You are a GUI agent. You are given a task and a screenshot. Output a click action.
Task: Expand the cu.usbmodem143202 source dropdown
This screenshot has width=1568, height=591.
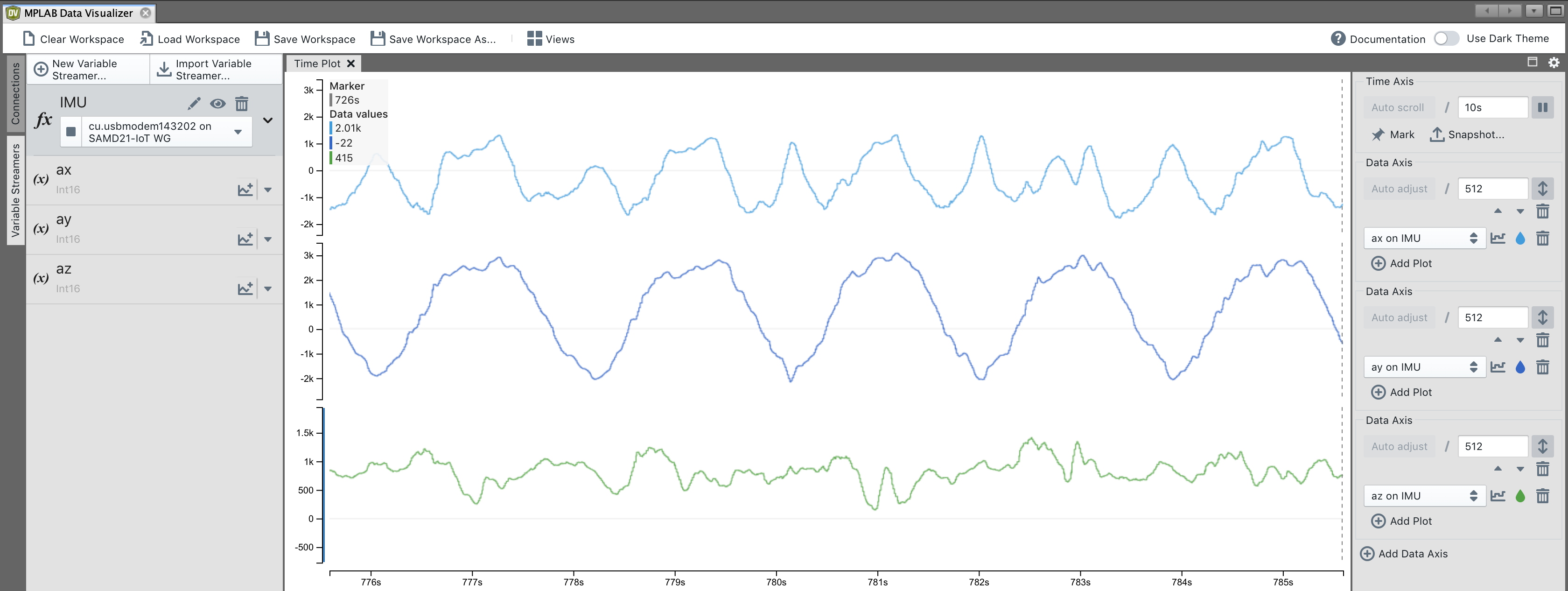click(x=238, y=132)
